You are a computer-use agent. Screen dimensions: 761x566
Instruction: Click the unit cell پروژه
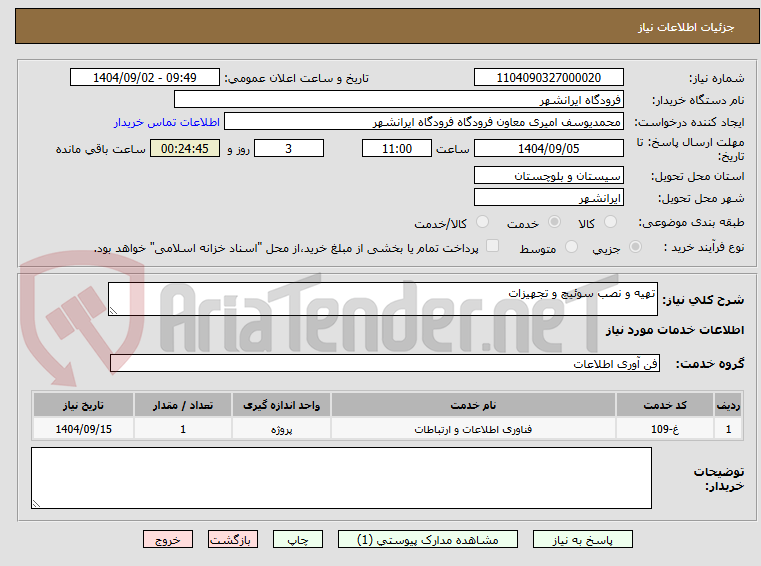point(281,429)
